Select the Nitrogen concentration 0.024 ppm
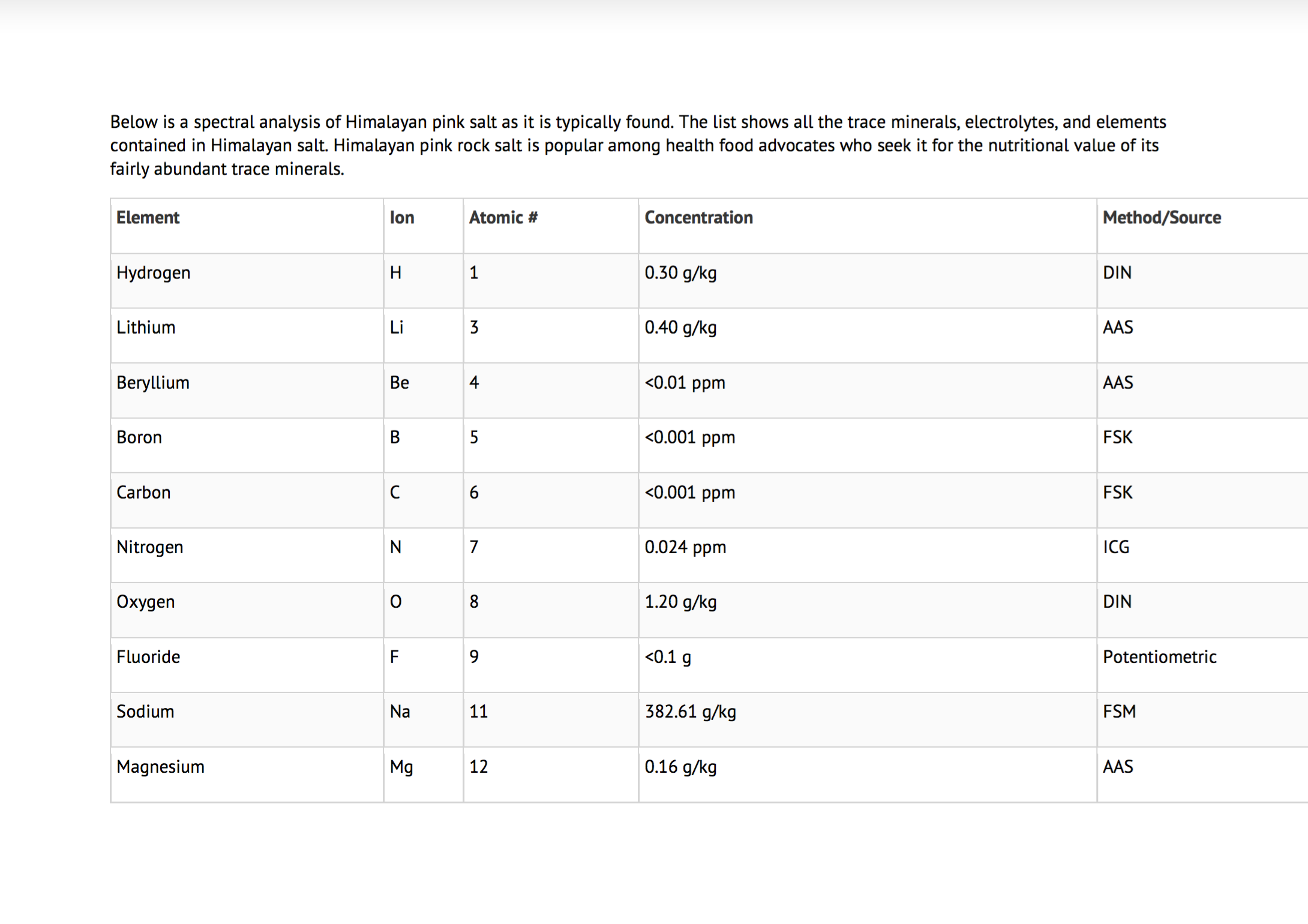This screenshot has width=1308, height=924. [x=685, y=547]
